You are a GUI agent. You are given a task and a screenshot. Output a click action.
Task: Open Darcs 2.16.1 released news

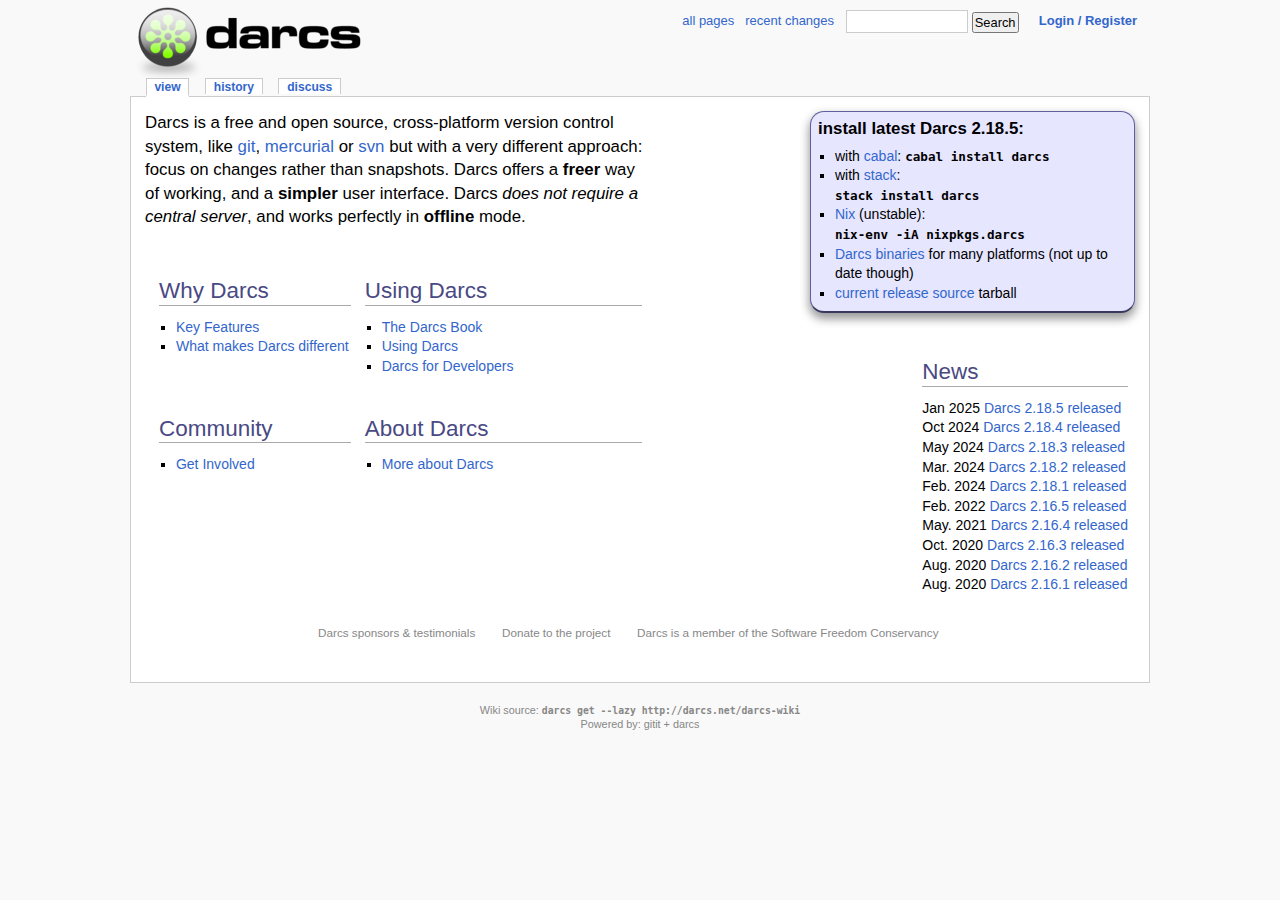point(1059,584)
